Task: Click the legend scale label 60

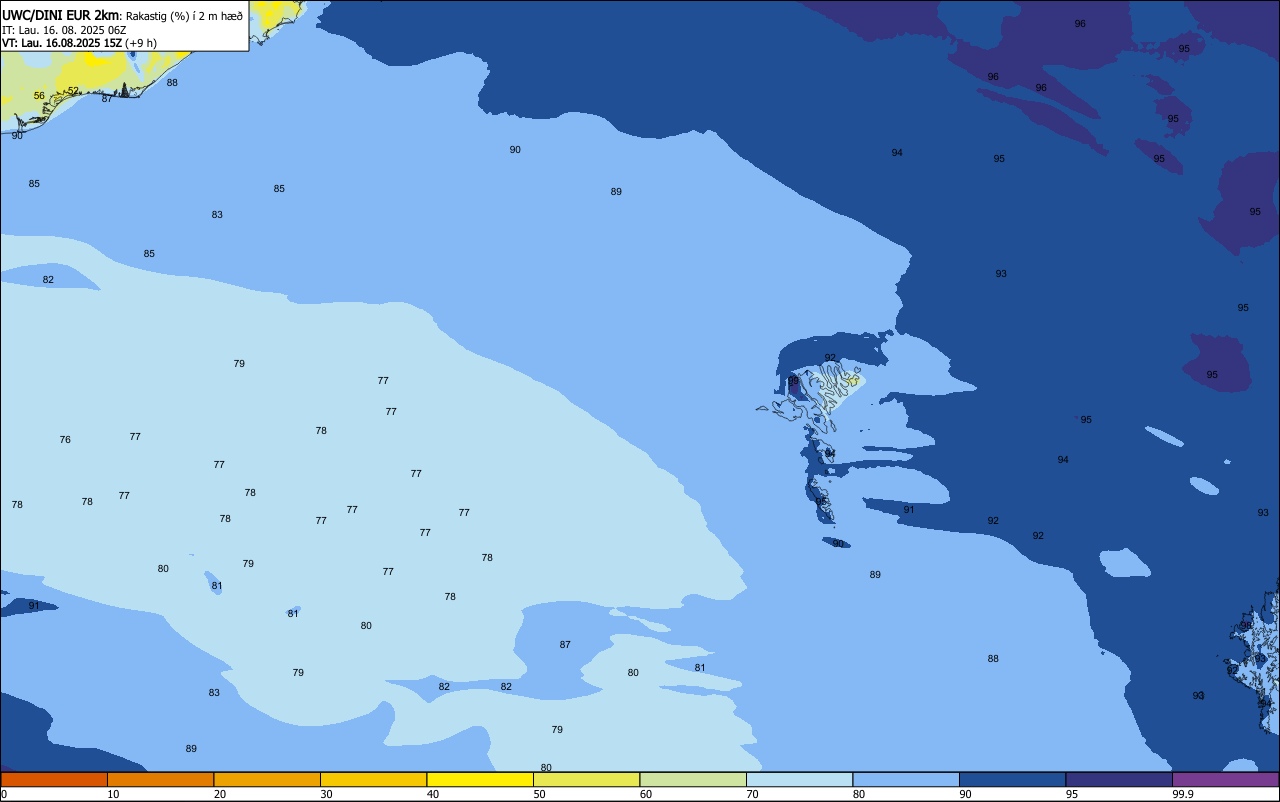Action: tap(646, 794)
